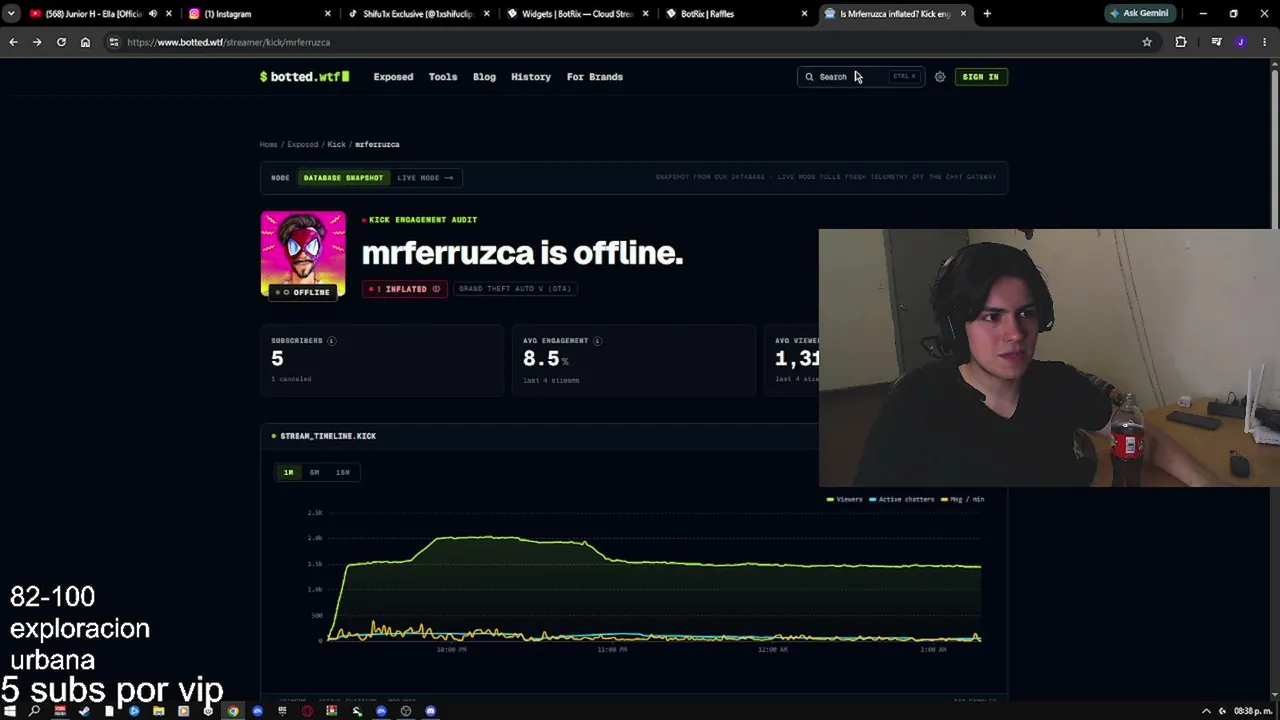The height and width of the screenshot is (720, 1280).
Task: Switch to Live Mode
Action: pos(425,178)
